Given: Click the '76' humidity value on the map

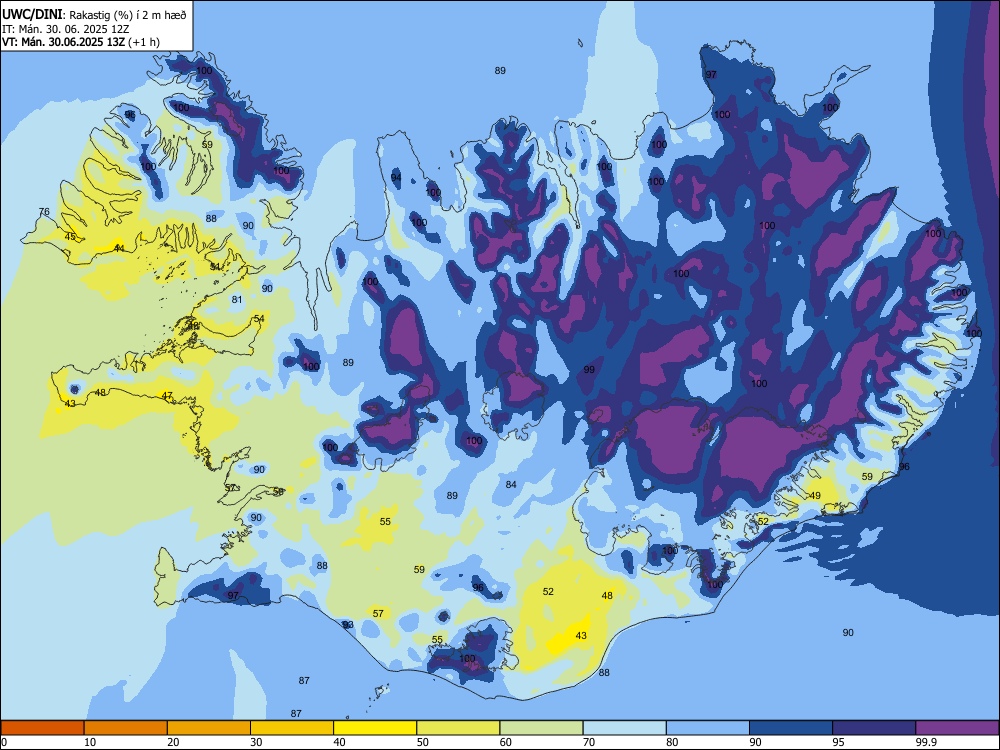Looking at the screenshot, I should (x=44, y=212).
